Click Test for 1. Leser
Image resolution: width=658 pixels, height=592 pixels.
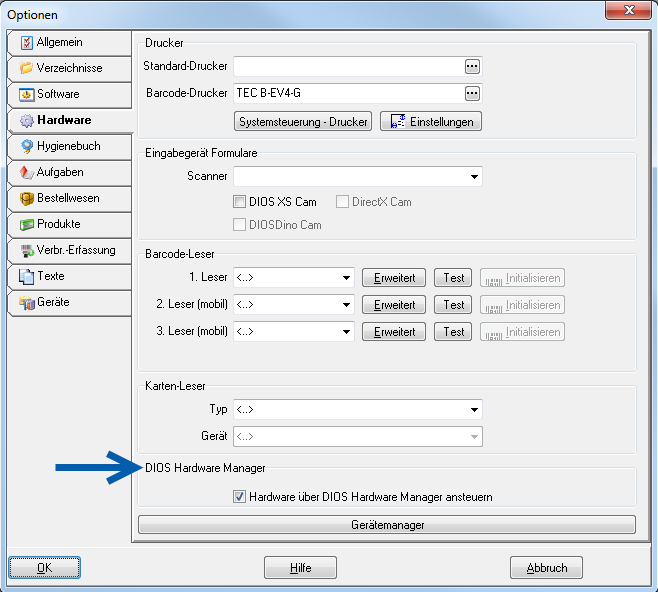point(453,278)
